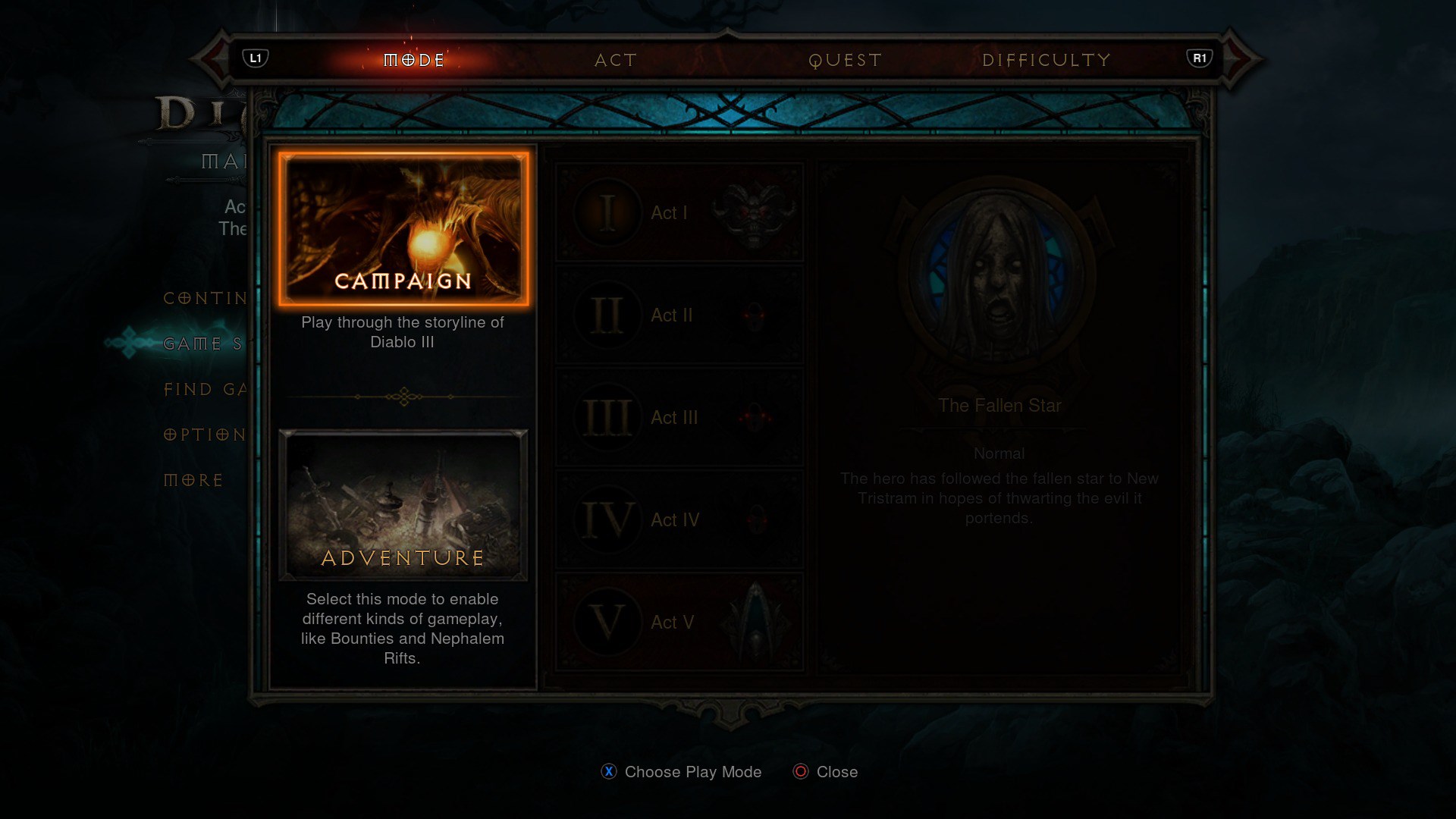Open the More main menu item
Screen dimensions: 1456x819
point(193,480)
